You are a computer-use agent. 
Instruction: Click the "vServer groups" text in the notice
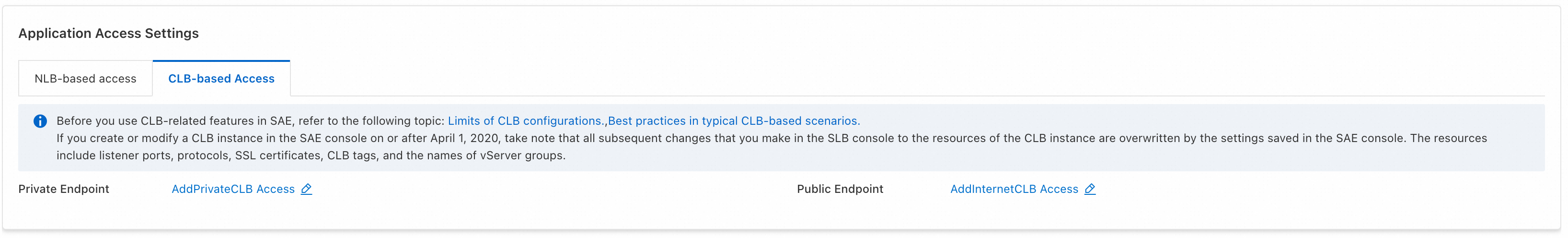(x=522, y=155)
